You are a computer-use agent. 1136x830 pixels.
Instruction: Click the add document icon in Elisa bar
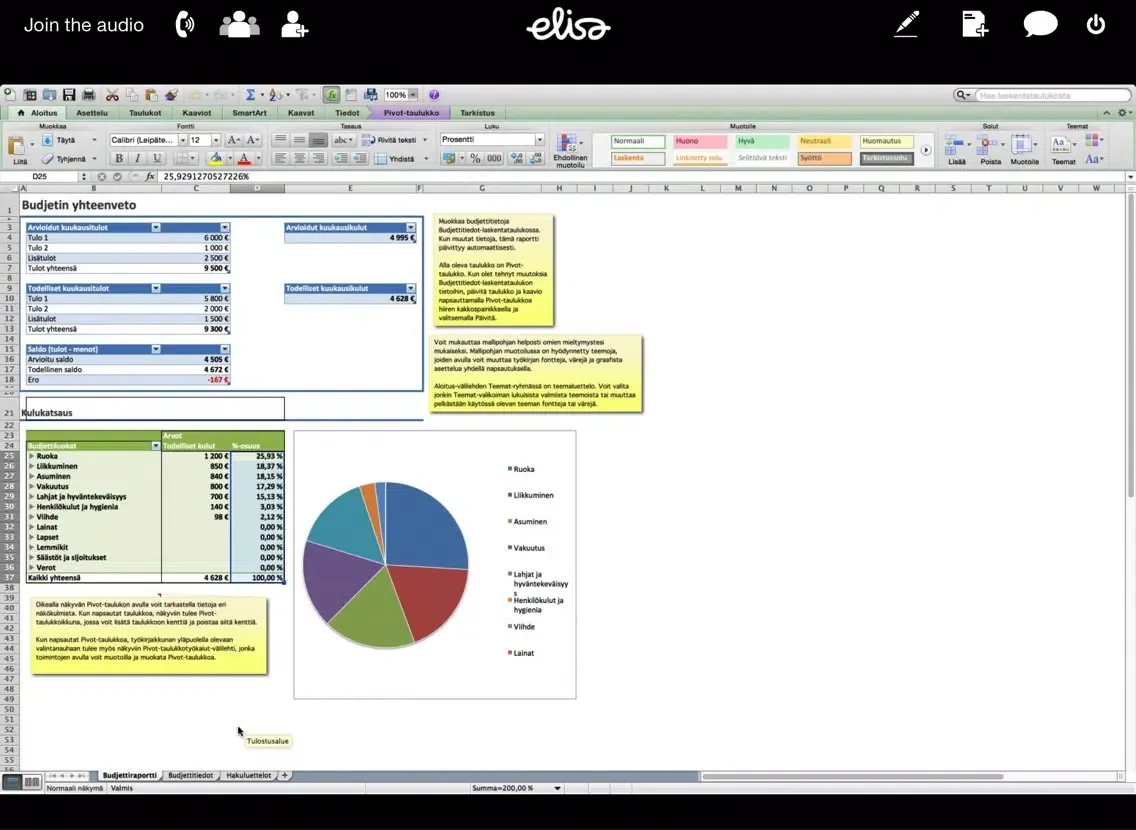click(975, 24)
